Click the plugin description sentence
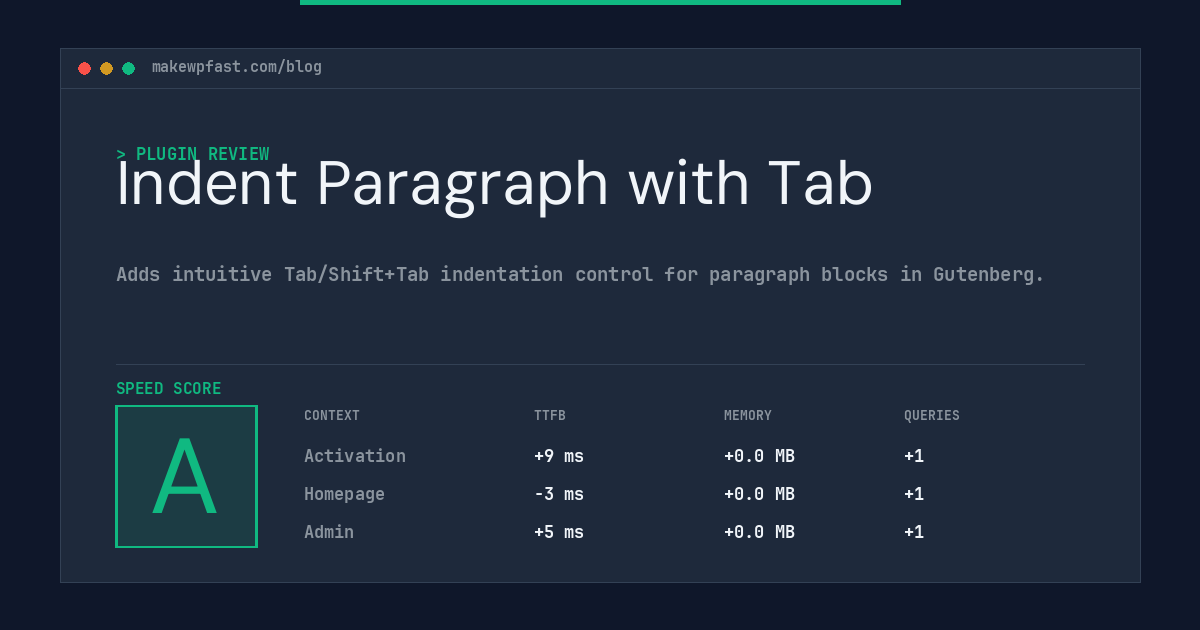Viewport: 1200px width, 630px height. pyautogui.click(x=580, y=274)
